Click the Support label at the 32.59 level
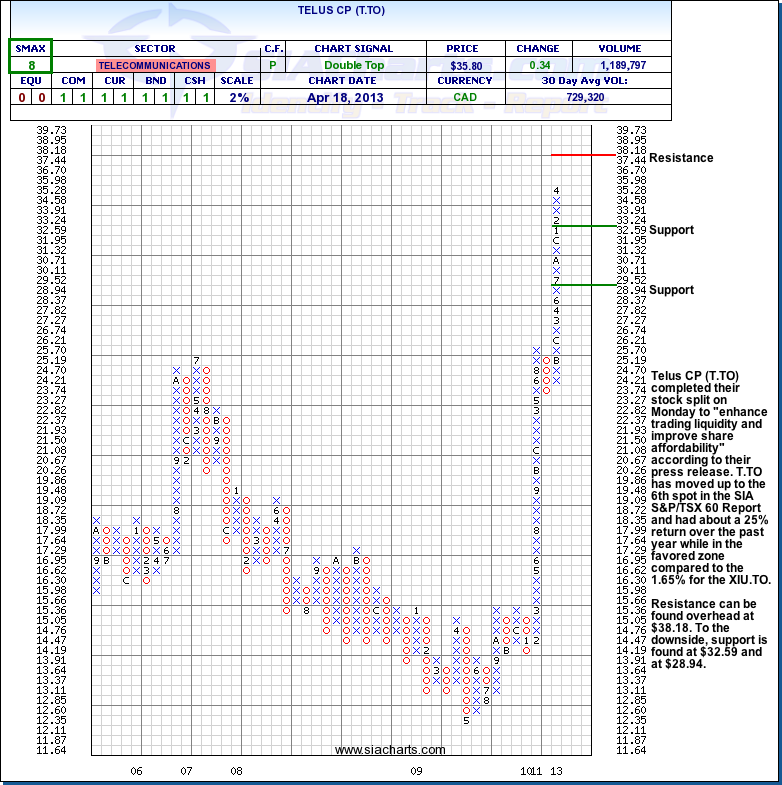This screenshot has width=782, height=785. click(x=671, y=230)
